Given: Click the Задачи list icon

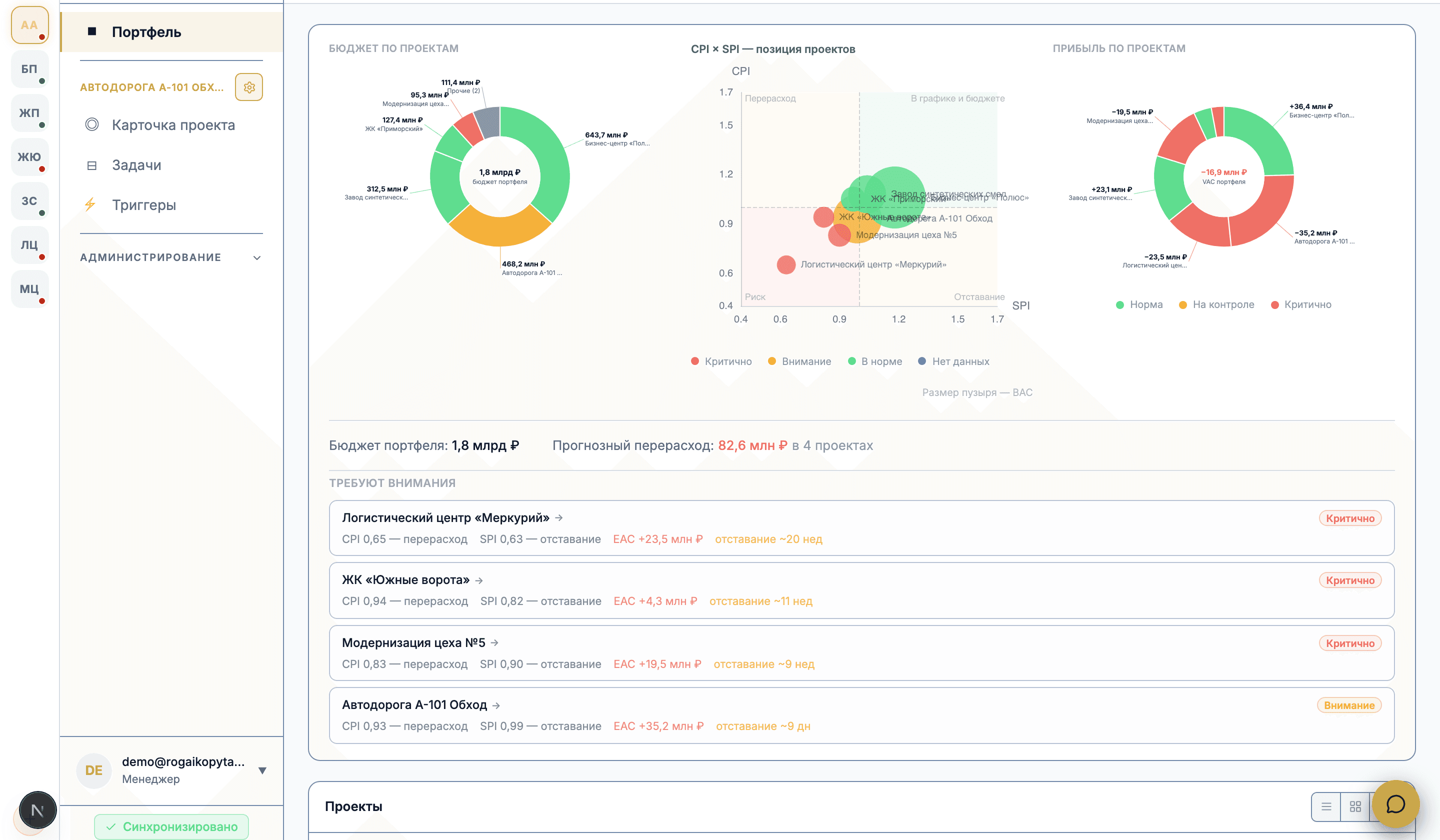Looking at the screenshot, I should point(92,165).
